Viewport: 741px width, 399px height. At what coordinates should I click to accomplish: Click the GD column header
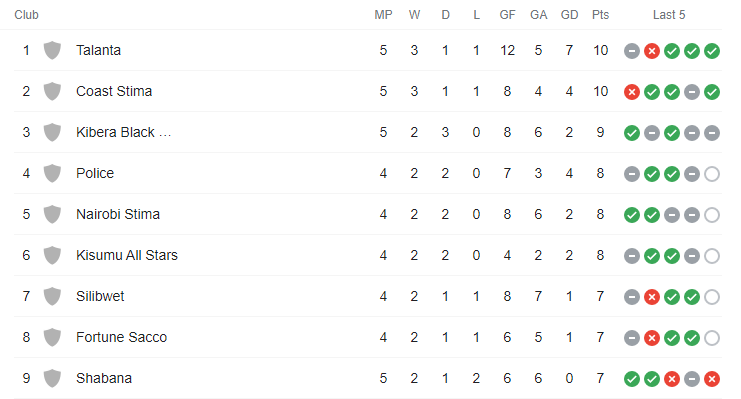coord(569,15)
